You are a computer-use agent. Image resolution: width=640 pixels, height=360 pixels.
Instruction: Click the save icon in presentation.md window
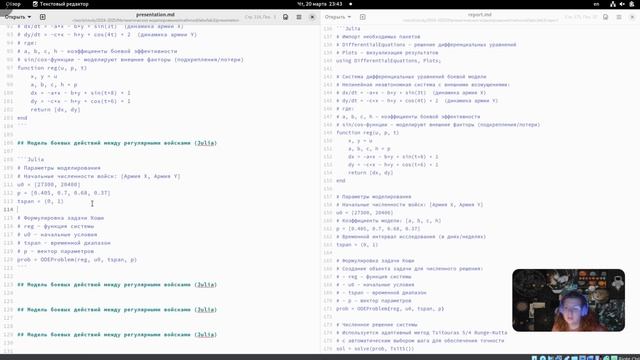[x=286, y=17]
